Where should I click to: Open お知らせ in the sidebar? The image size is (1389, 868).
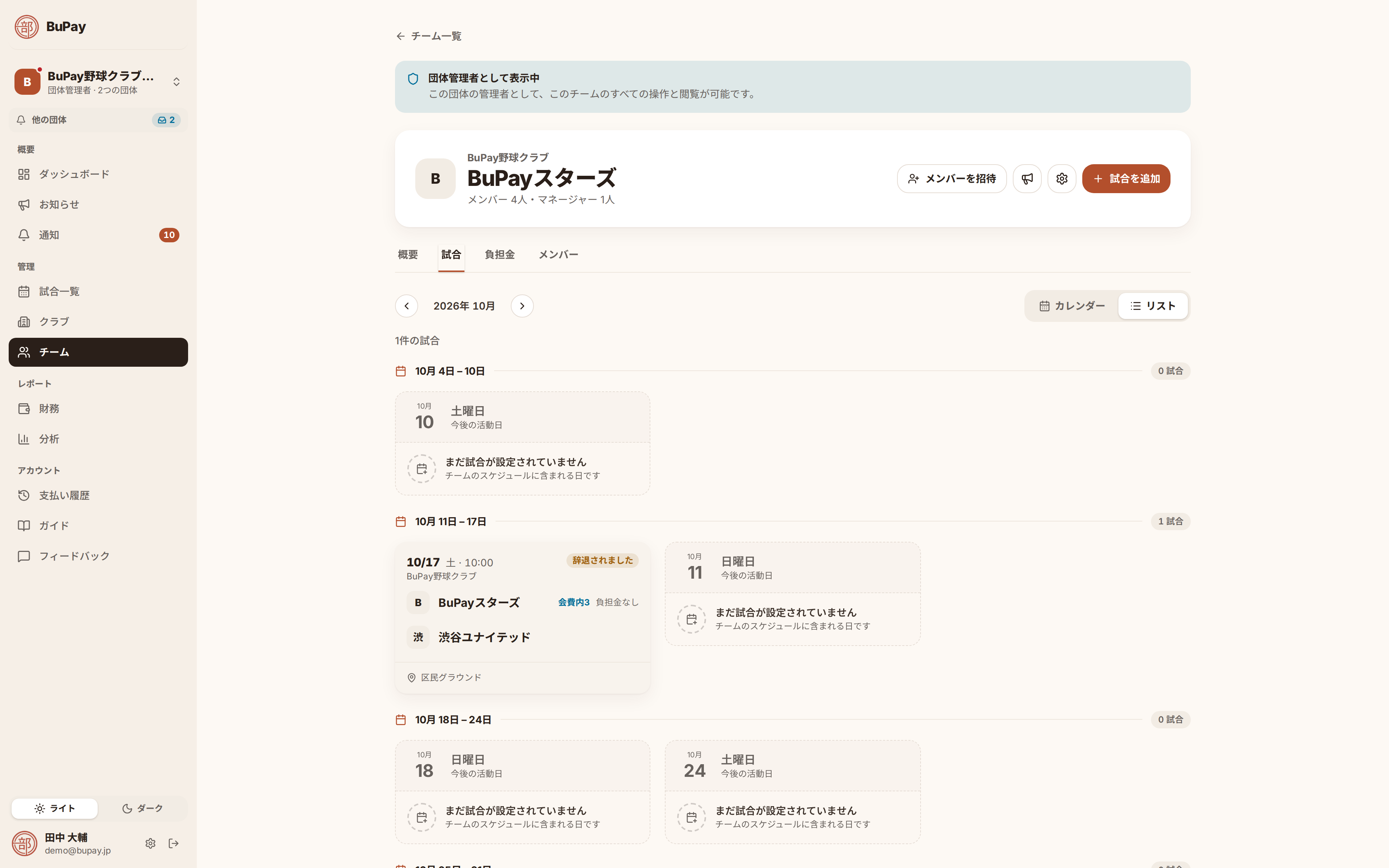98,204
